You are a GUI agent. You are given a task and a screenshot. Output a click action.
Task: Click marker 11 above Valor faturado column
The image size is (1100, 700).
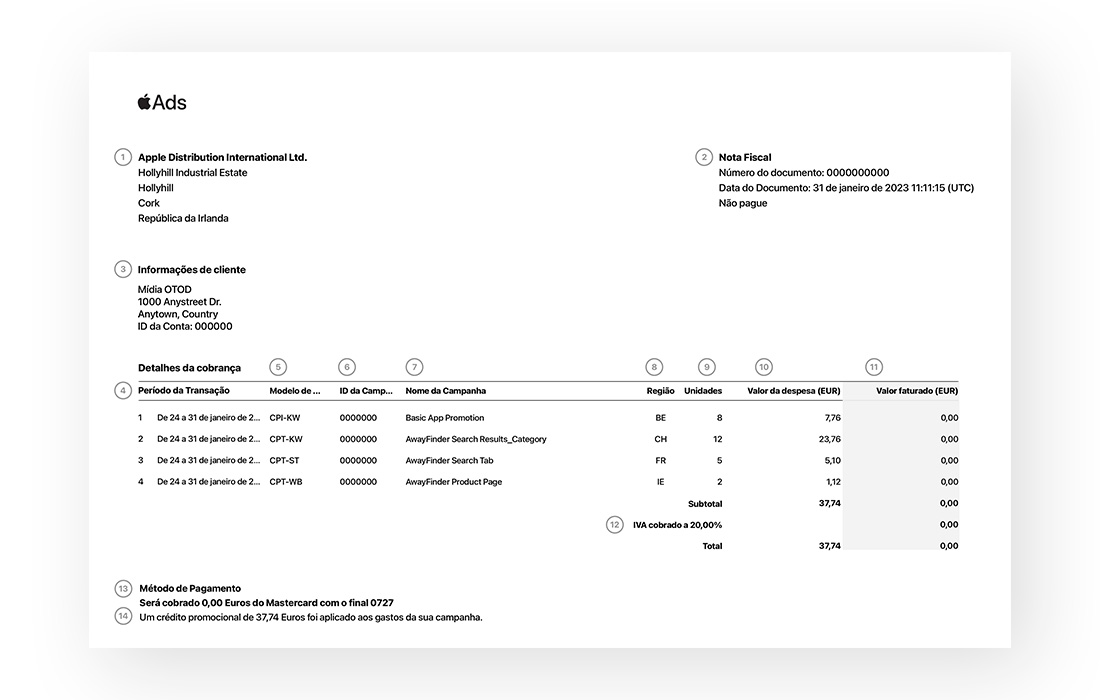pos(874,367)
